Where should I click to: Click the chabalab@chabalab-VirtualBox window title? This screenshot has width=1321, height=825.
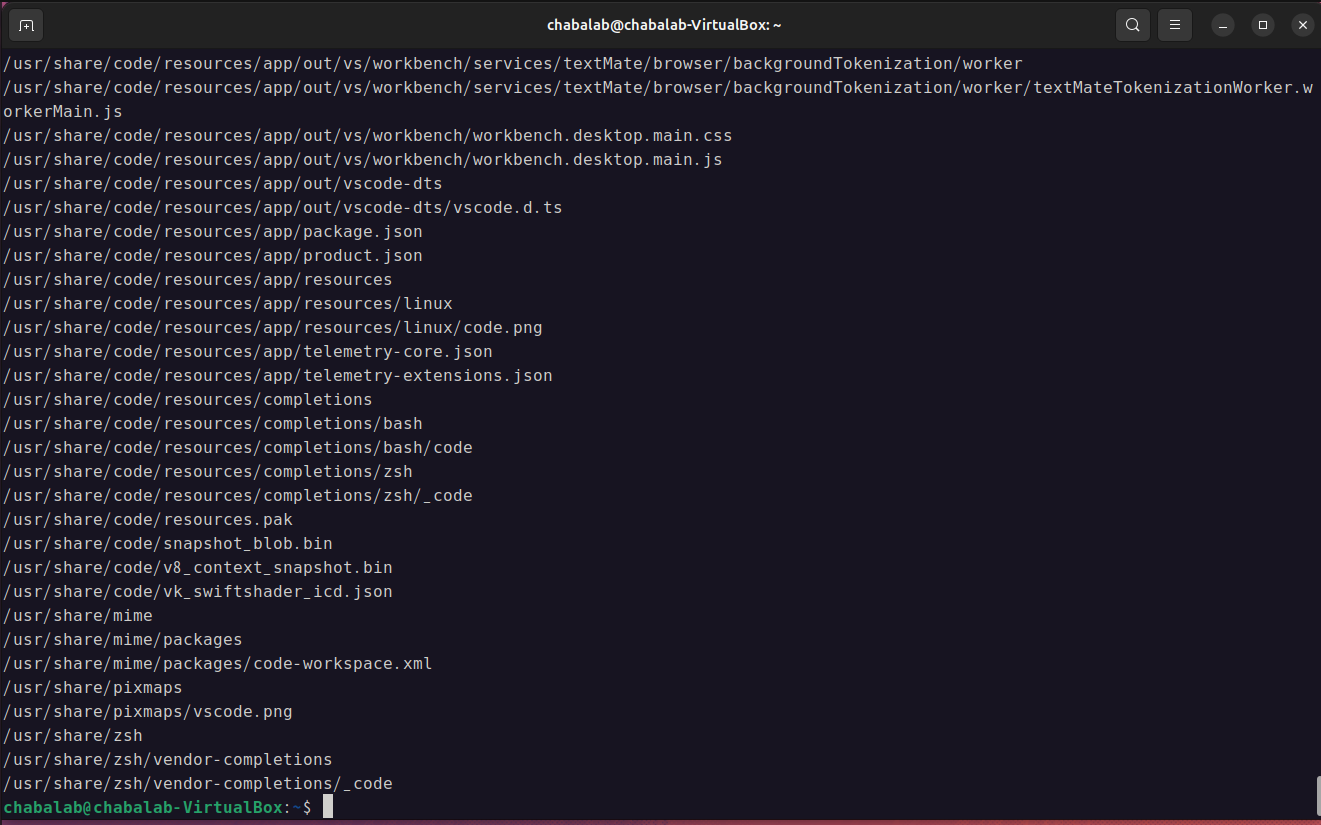point(660,25)
